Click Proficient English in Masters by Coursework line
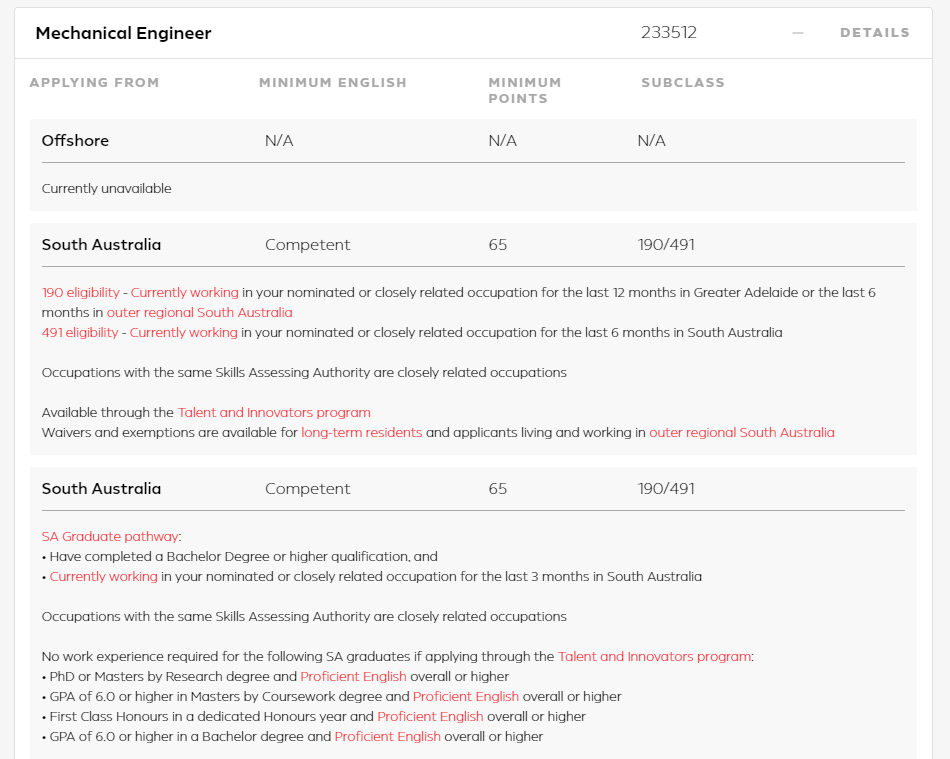This screenshot has width=950, height=759. tap(465, 697)
